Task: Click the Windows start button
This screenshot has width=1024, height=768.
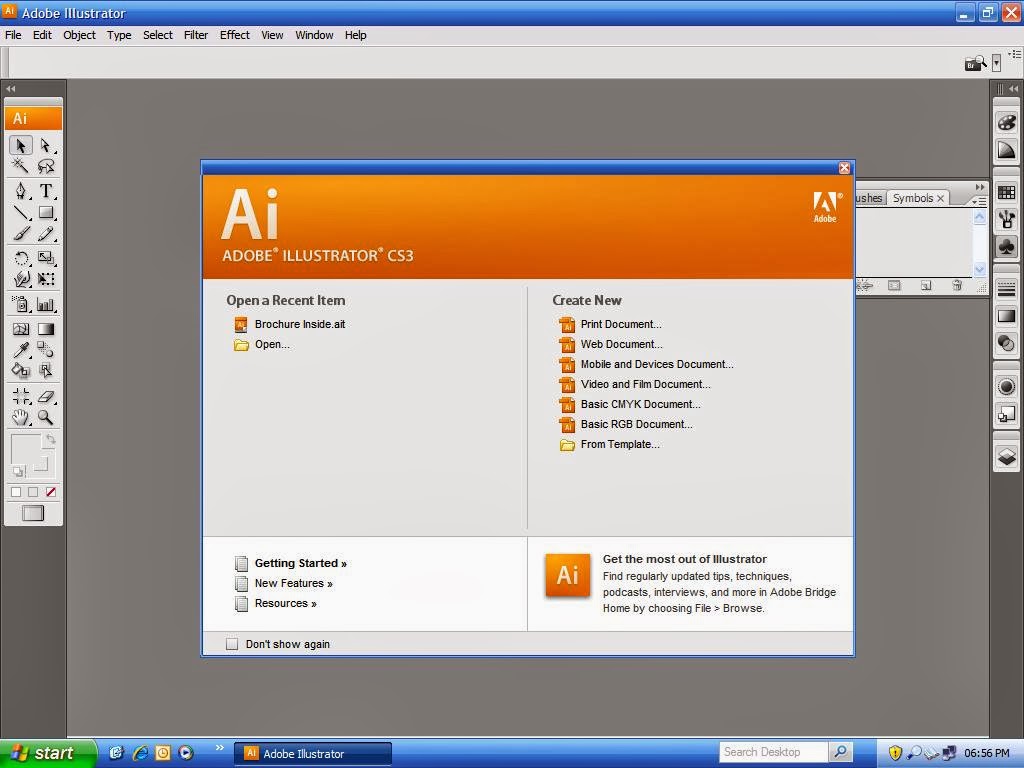Action: [48, 753]
